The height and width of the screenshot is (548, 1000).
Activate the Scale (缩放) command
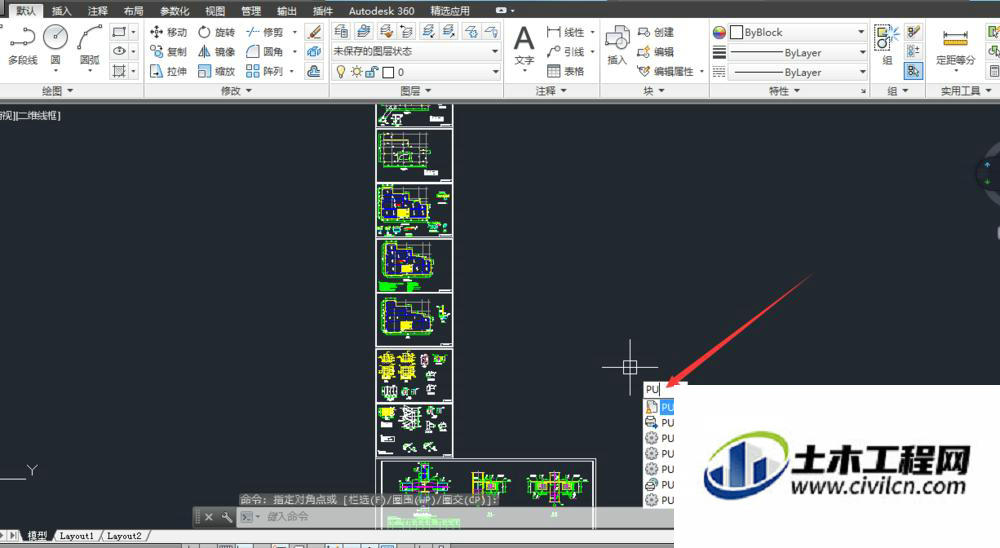pyautogui.click(x=217, y=71)
